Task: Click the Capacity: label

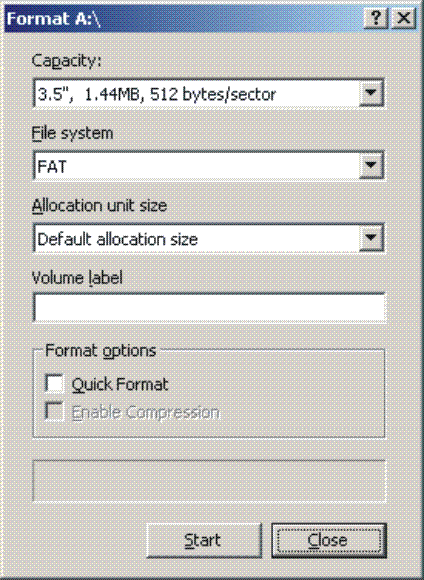Action: (67, 61)
